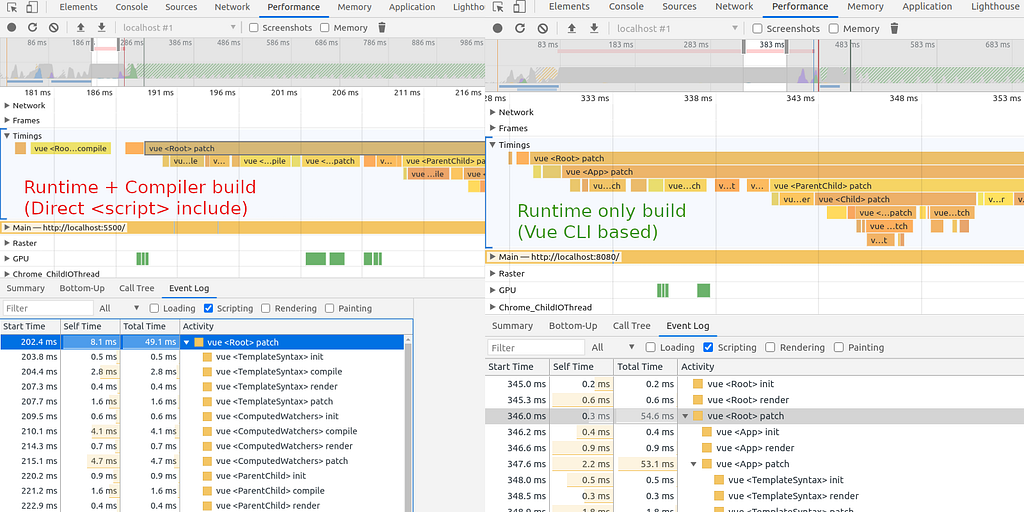Sort by Self Time column in left log
This screenshot has width=1024, height=512.
90,326
